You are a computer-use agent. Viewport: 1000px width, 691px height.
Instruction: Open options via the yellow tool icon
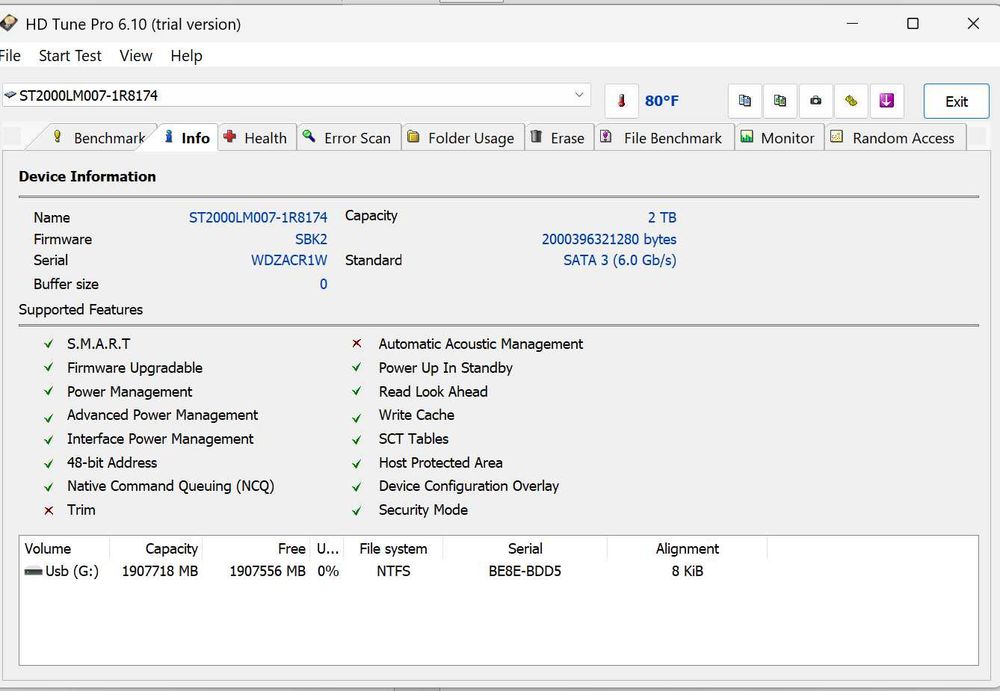pyautogui.click(x=851, y=101)
